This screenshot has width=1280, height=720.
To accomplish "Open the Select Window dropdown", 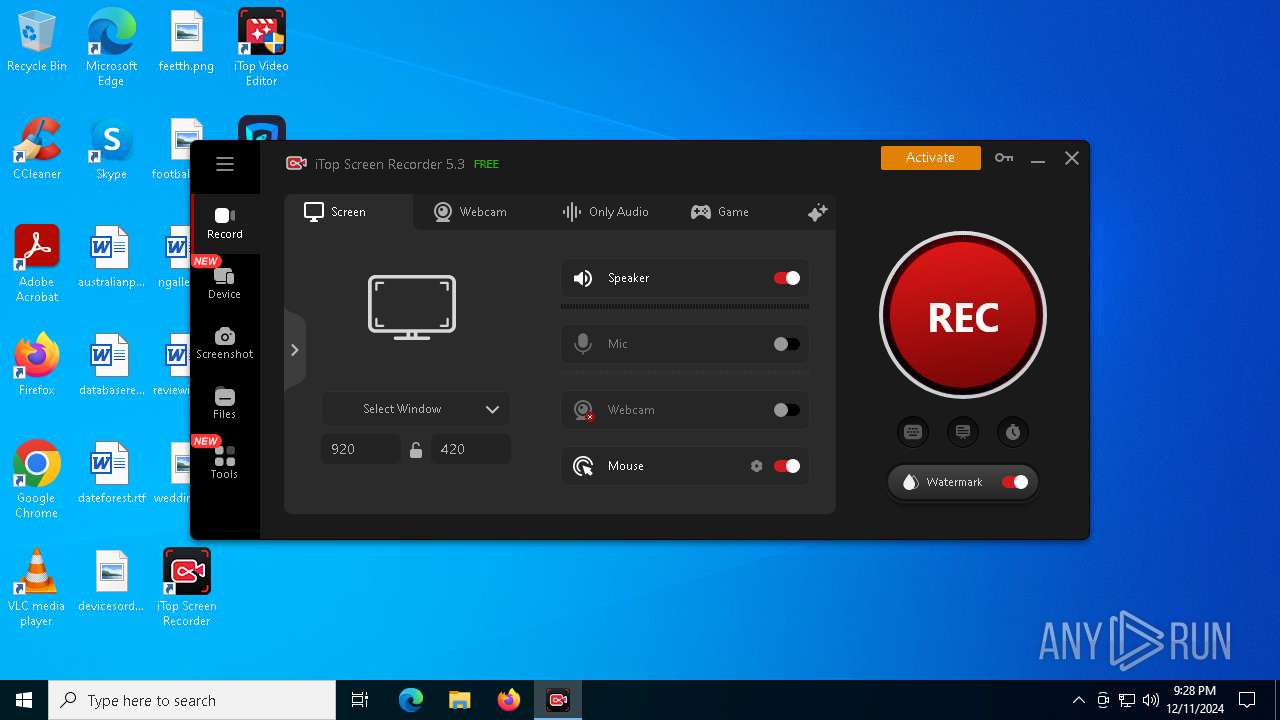I will click(x=416, y=409).
